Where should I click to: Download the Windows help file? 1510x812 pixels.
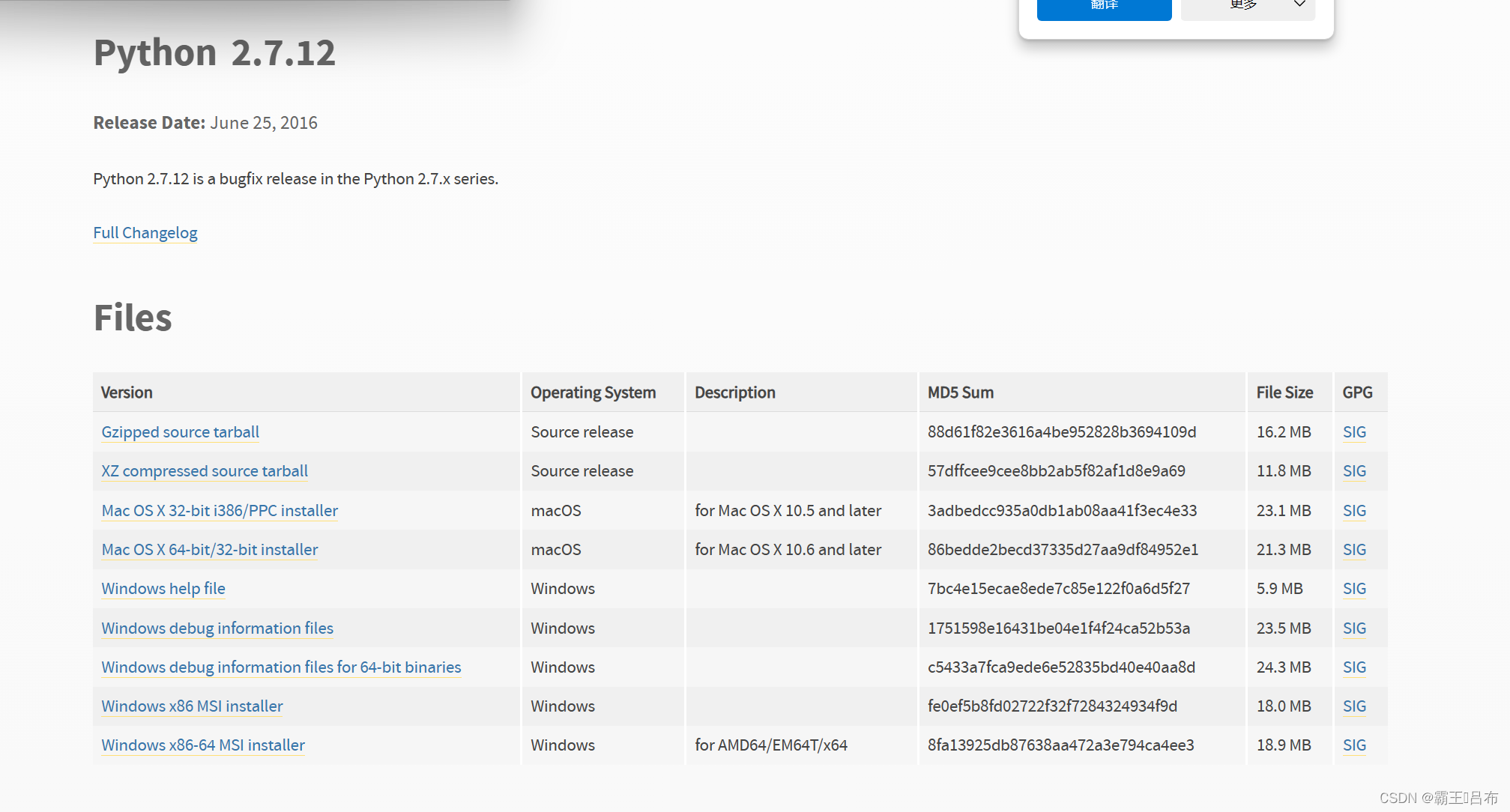163,589
